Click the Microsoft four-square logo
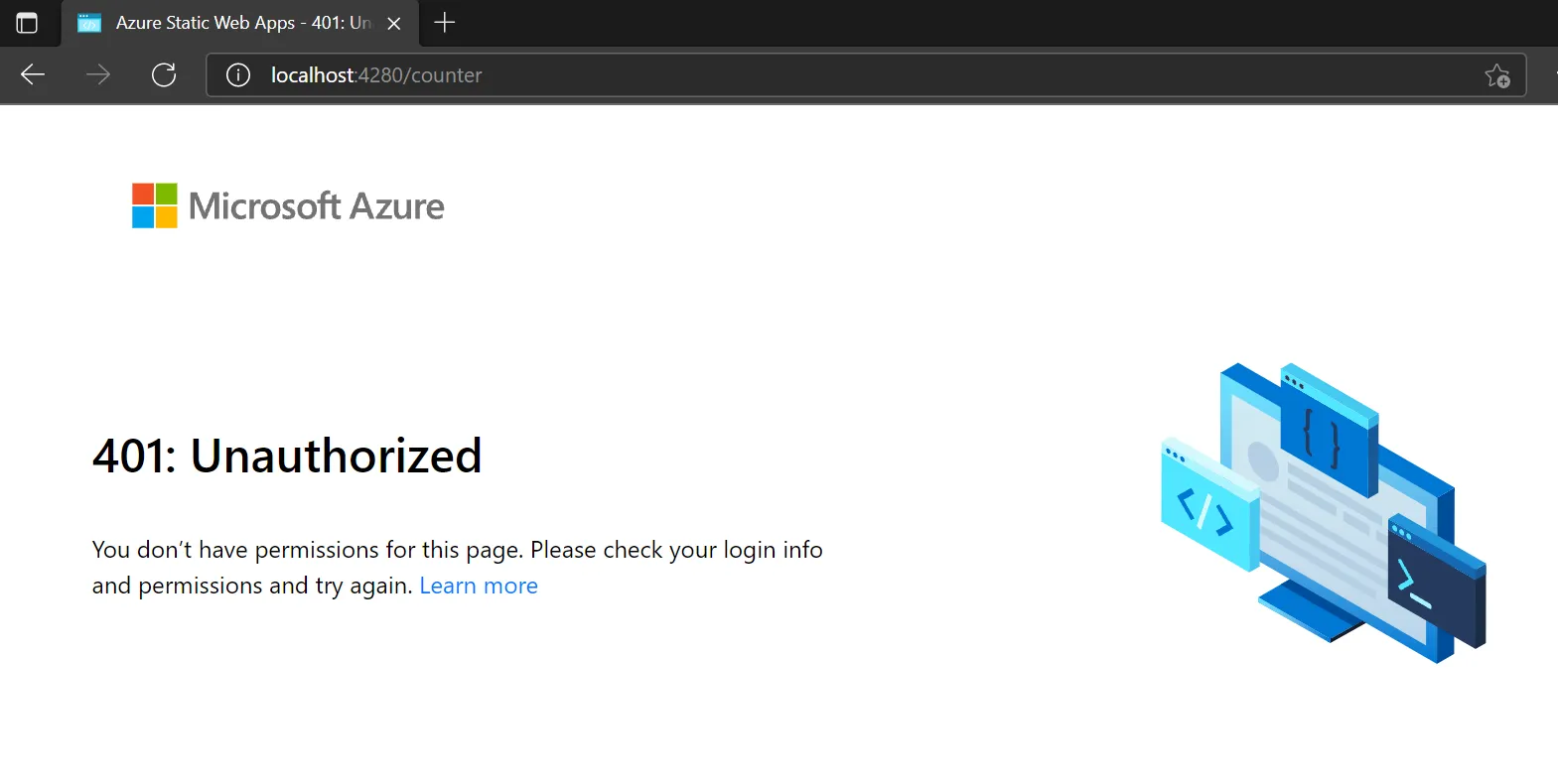 (155, 205)
